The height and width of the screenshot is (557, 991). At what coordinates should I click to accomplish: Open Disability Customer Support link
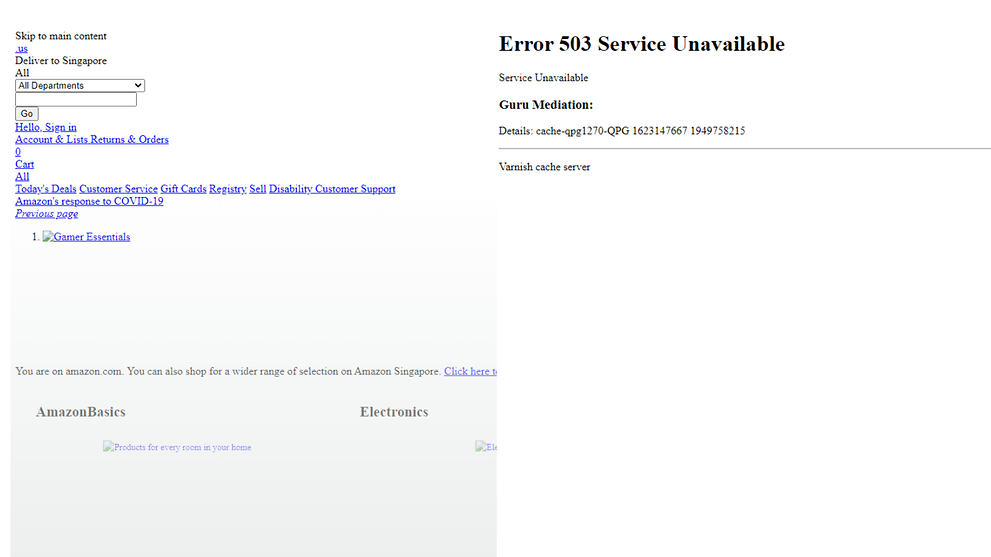pos(332,189)
